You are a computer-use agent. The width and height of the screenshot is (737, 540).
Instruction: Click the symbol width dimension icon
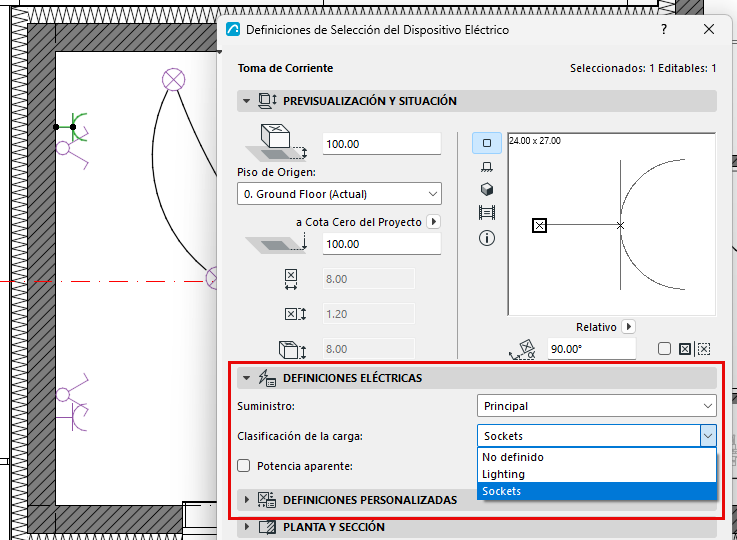coord(291,279)
